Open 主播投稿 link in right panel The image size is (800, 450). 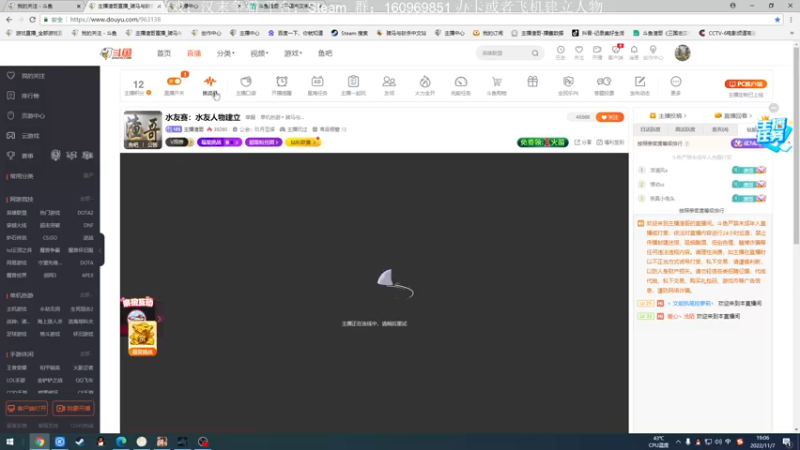(668, 116)
